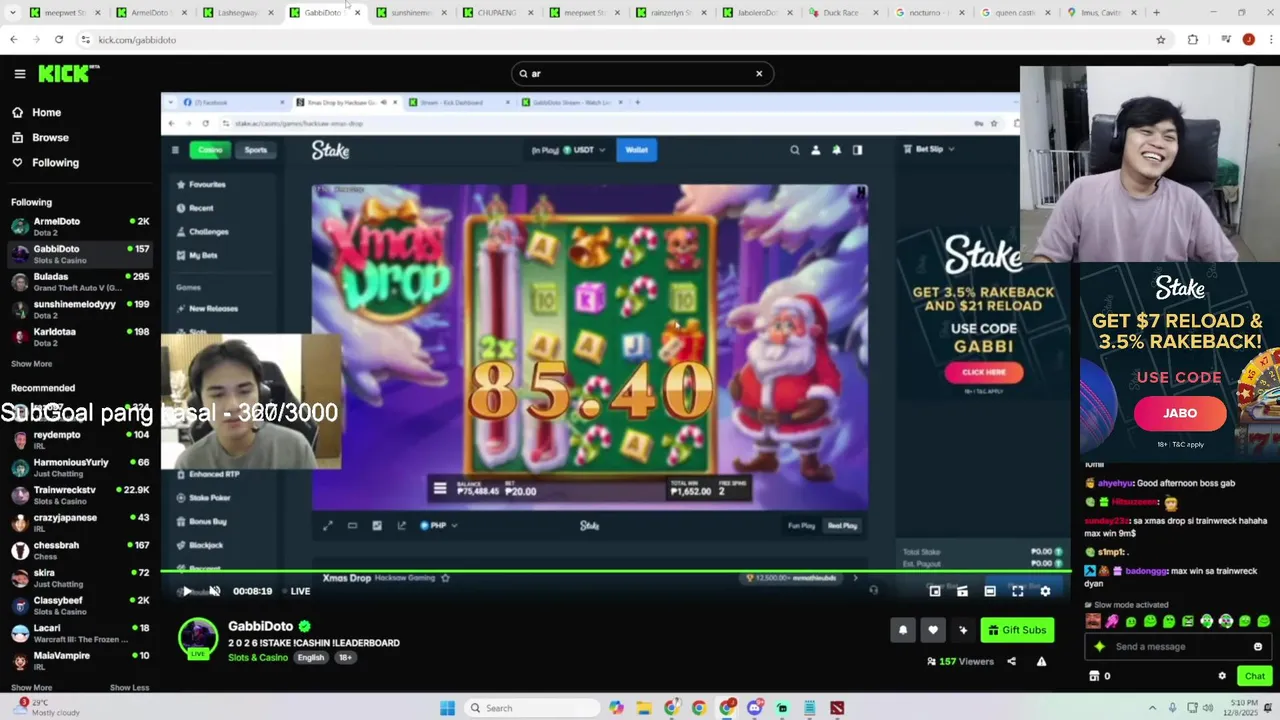Open the taskbar weather widget
Screen dimensions: 1280x720
point(45,708)
